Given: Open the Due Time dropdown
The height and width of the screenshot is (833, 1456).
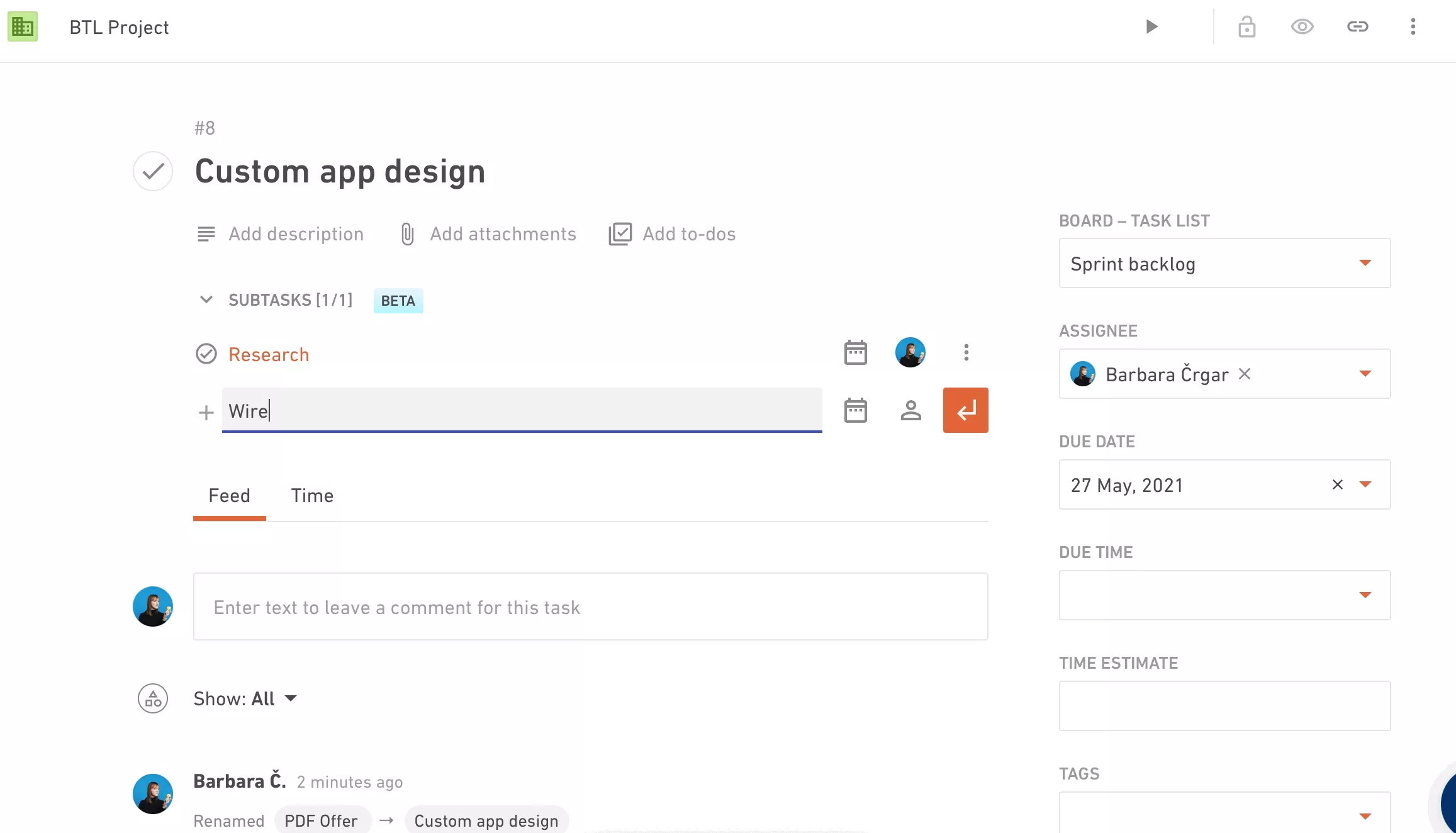Looking at the screenshot, I should pyautogui.click(x=1224, y=595).
